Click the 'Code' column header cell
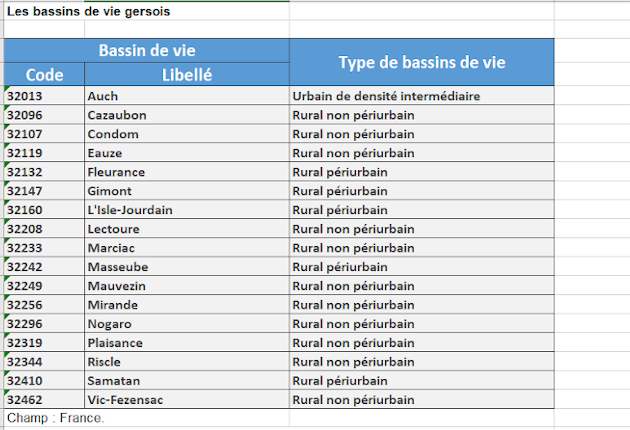This screenshot has width=630, height=430. coord(44,74)
